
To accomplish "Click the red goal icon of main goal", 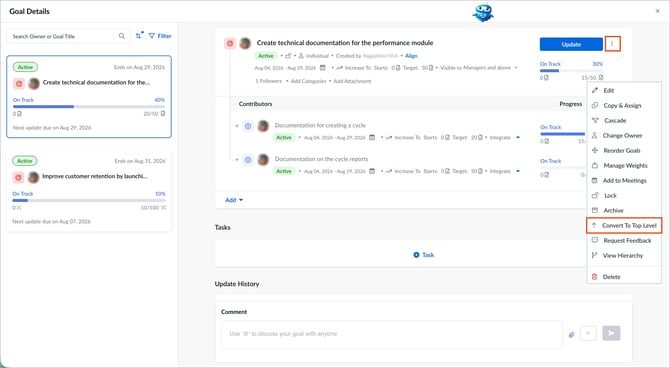I will [x=230, y=43].
